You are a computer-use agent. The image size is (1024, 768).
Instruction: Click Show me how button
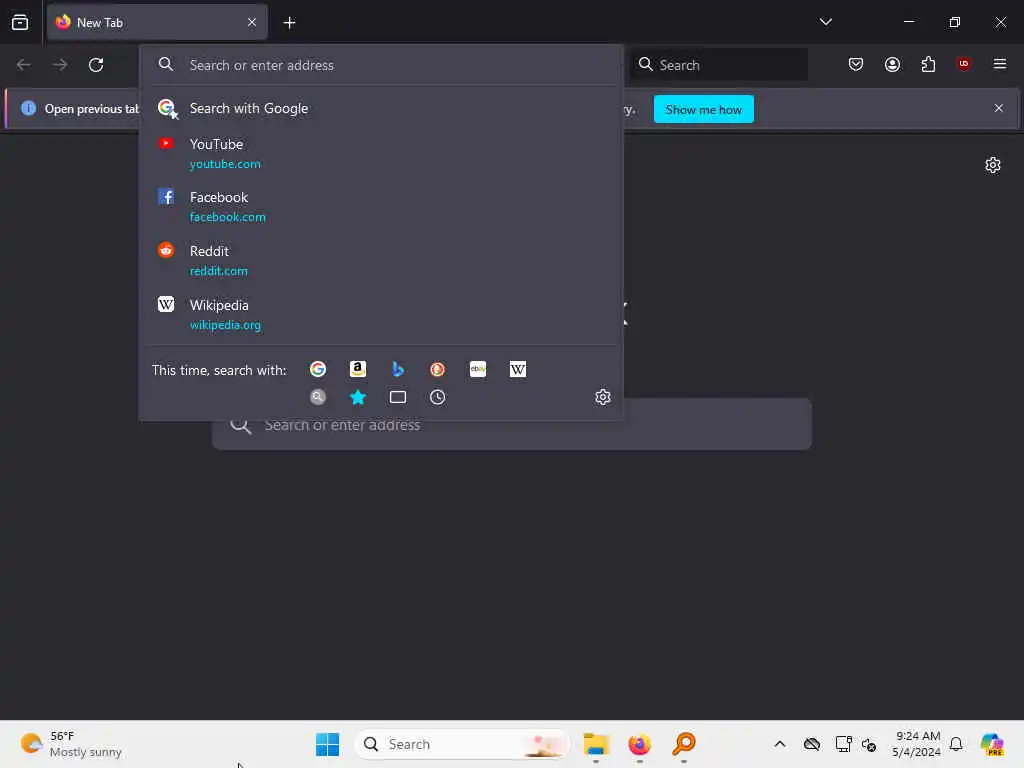click(x=703, y=109)
